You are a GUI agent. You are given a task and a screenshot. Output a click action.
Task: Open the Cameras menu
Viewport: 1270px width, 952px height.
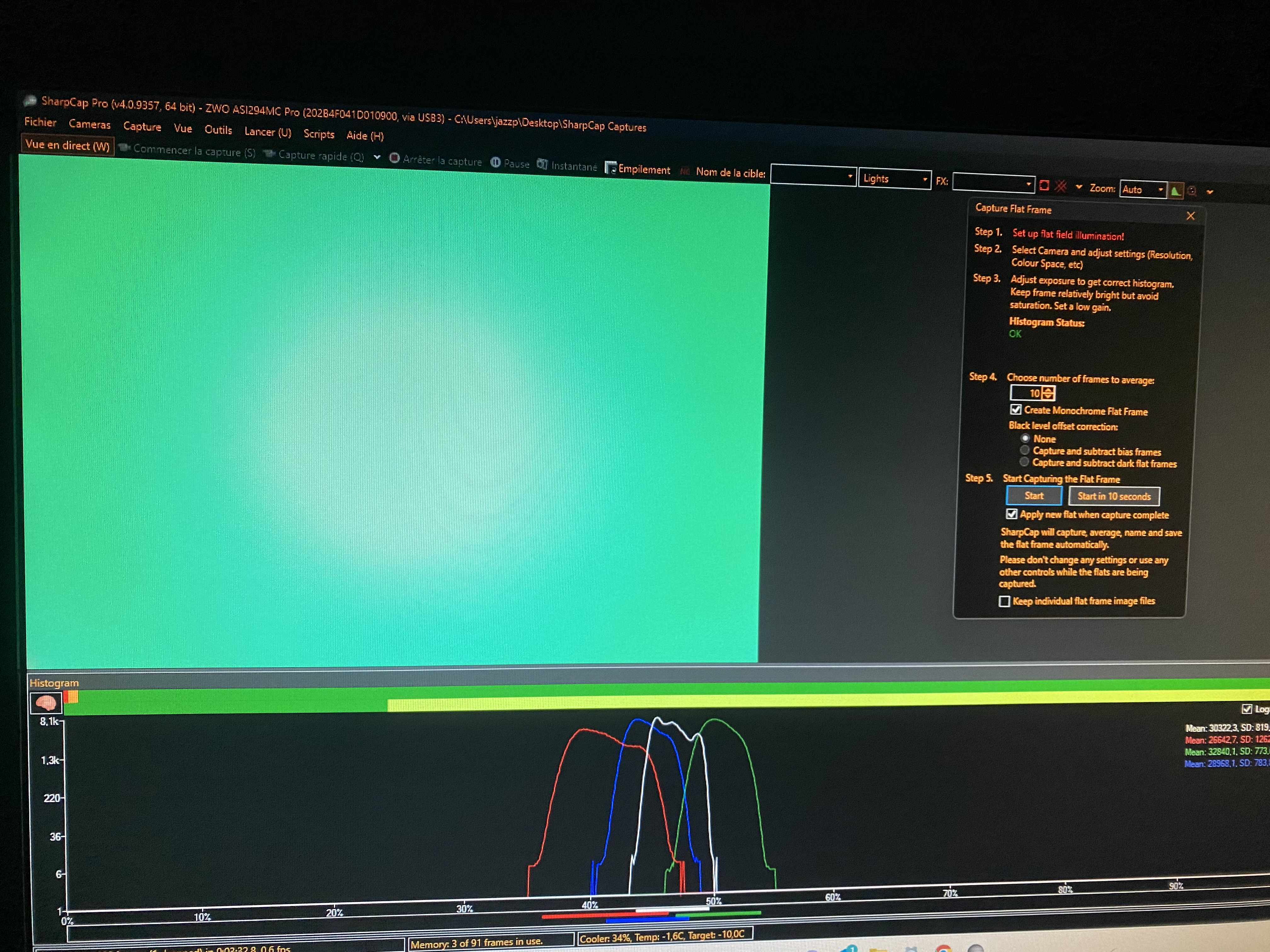89,125
